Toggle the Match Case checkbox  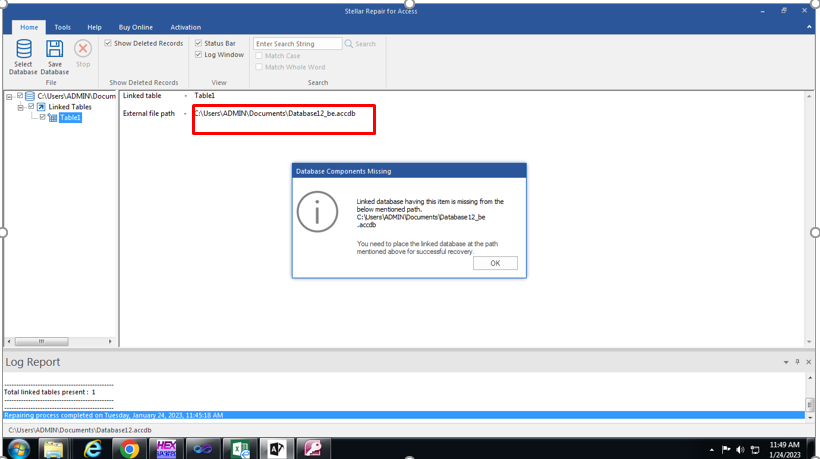pos(258,55)
